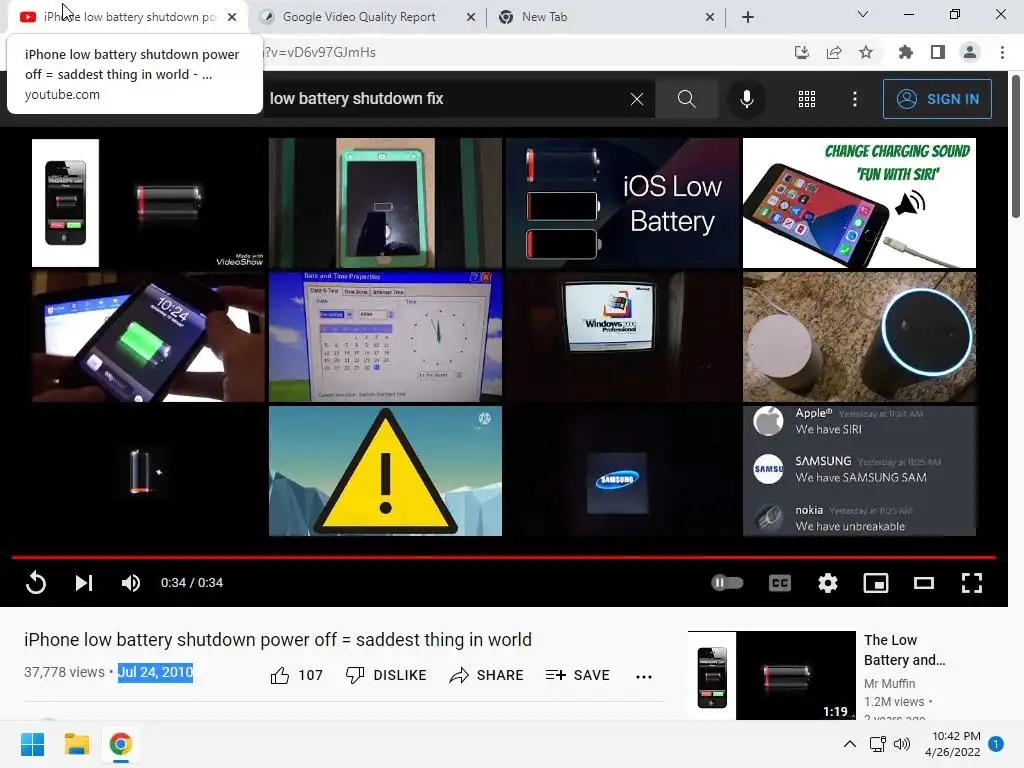
Task: Open File Explorer from taskbar
Action: (x=76, y=744)
